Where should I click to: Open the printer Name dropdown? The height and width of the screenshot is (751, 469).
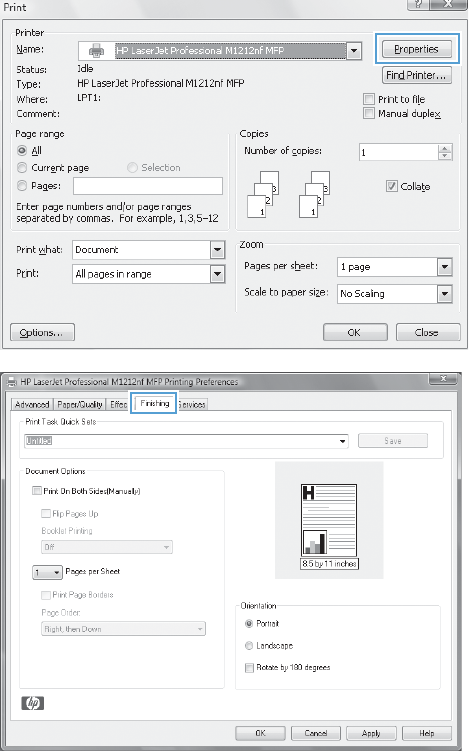(354, 50)
